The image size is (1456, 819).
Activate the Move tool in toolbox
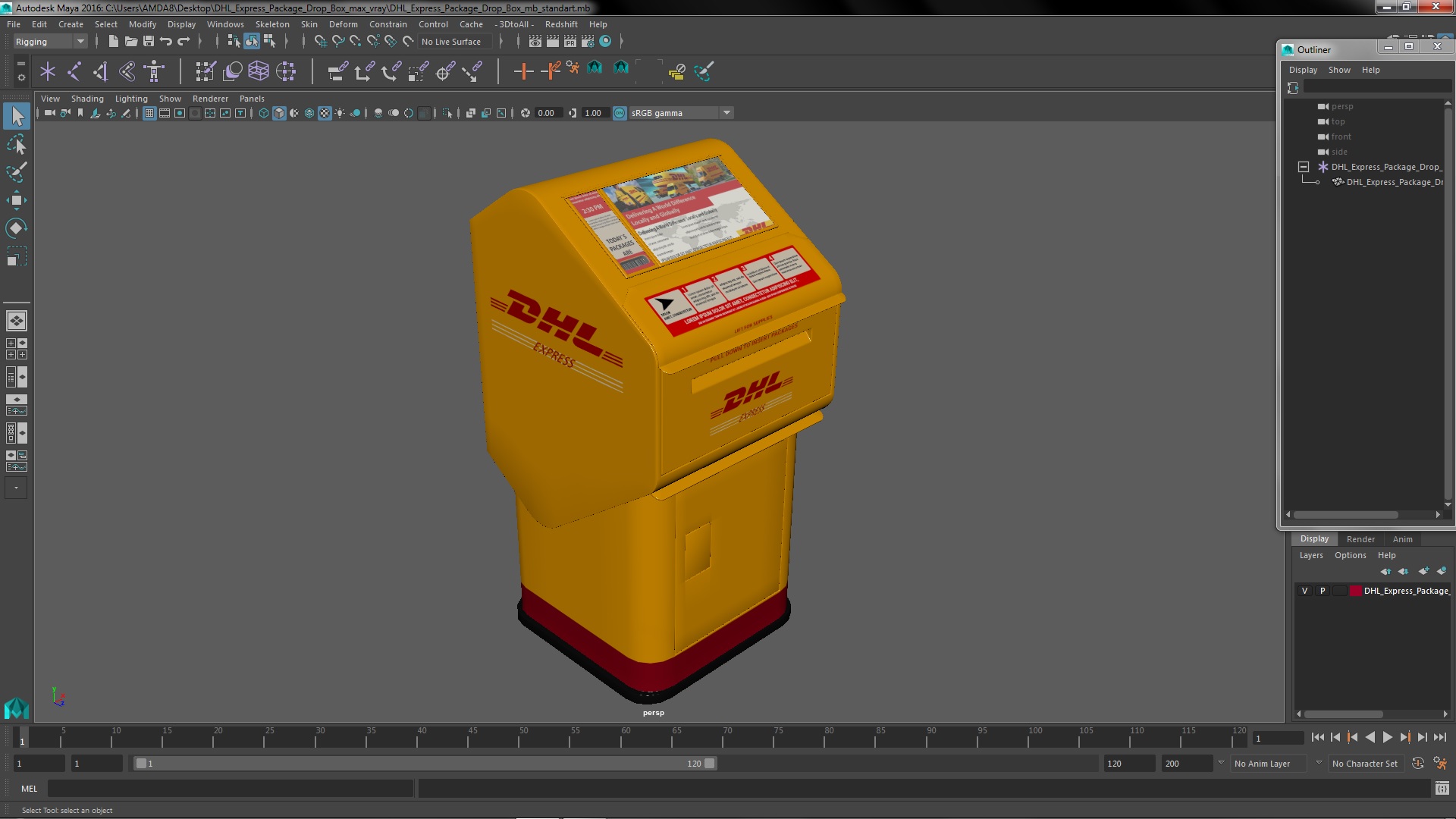[x=16, y=200]
